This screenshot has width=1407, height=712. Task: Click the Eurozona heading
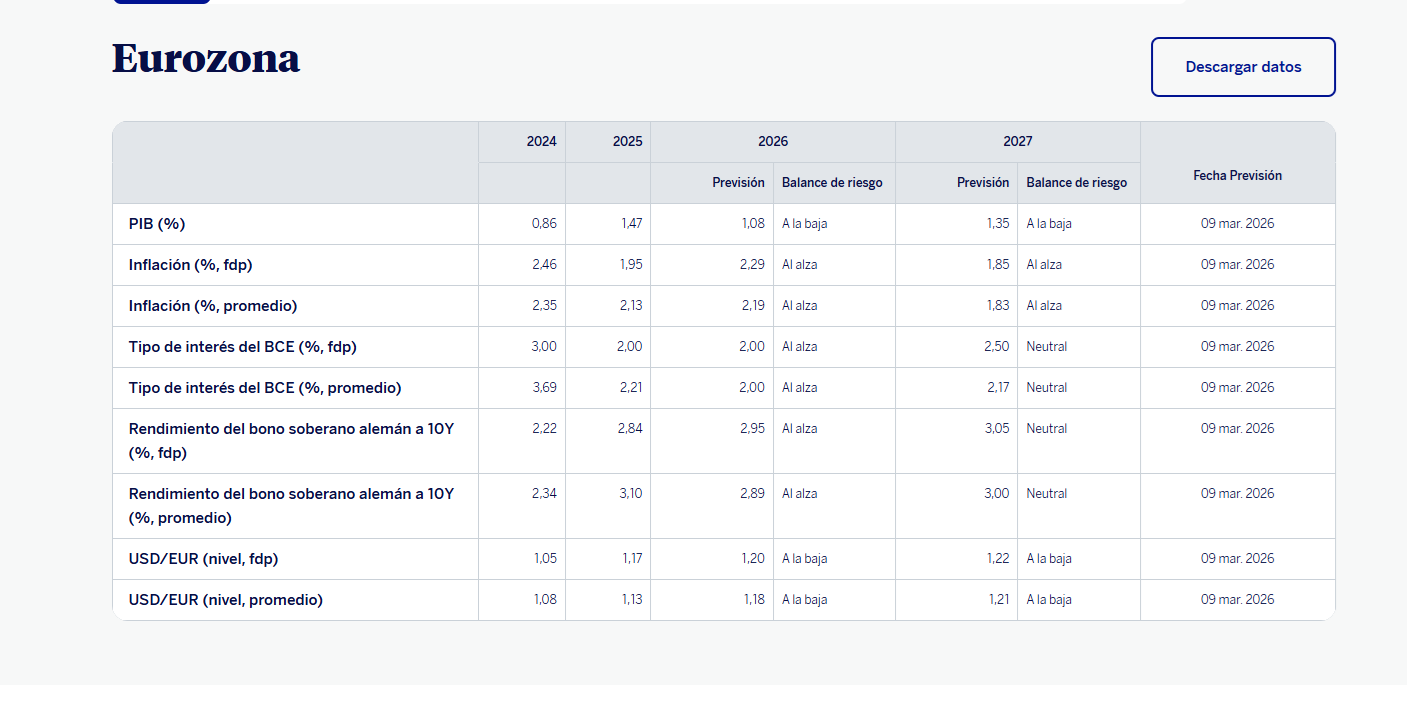206,59
